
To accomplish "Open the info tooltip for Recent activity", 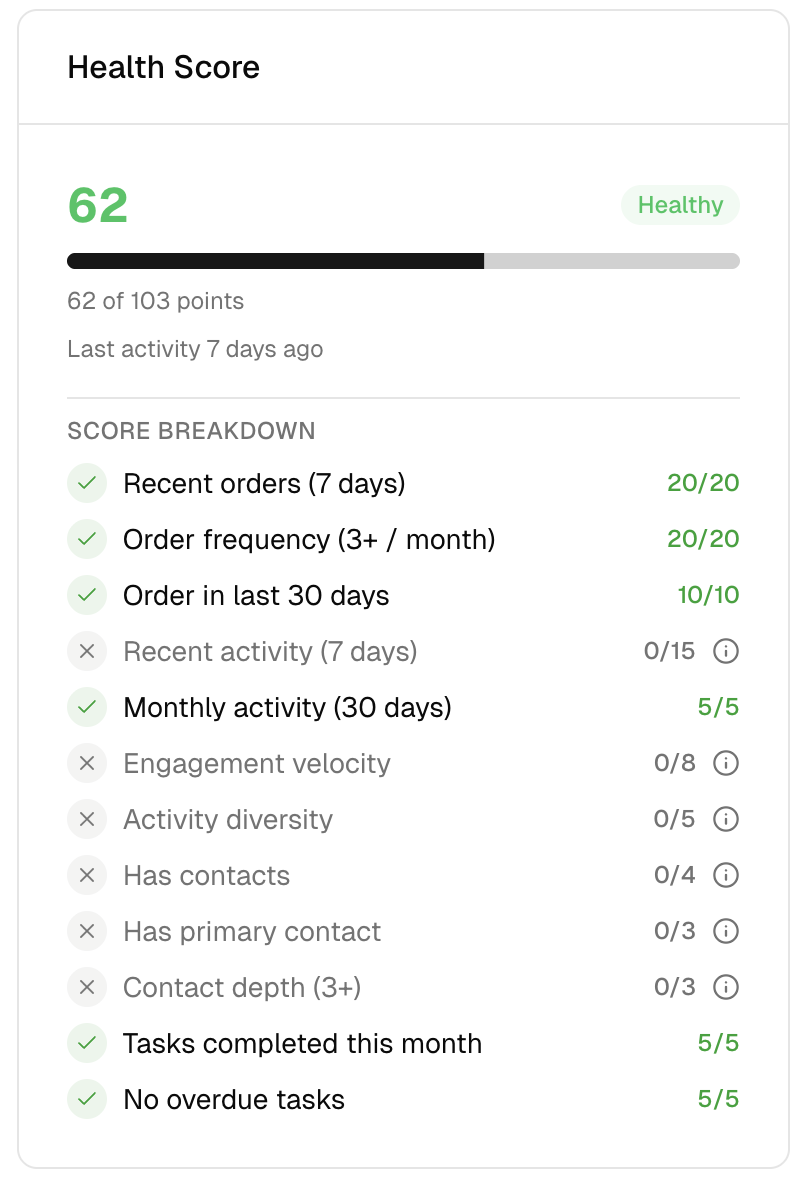I will click(727, 651).
